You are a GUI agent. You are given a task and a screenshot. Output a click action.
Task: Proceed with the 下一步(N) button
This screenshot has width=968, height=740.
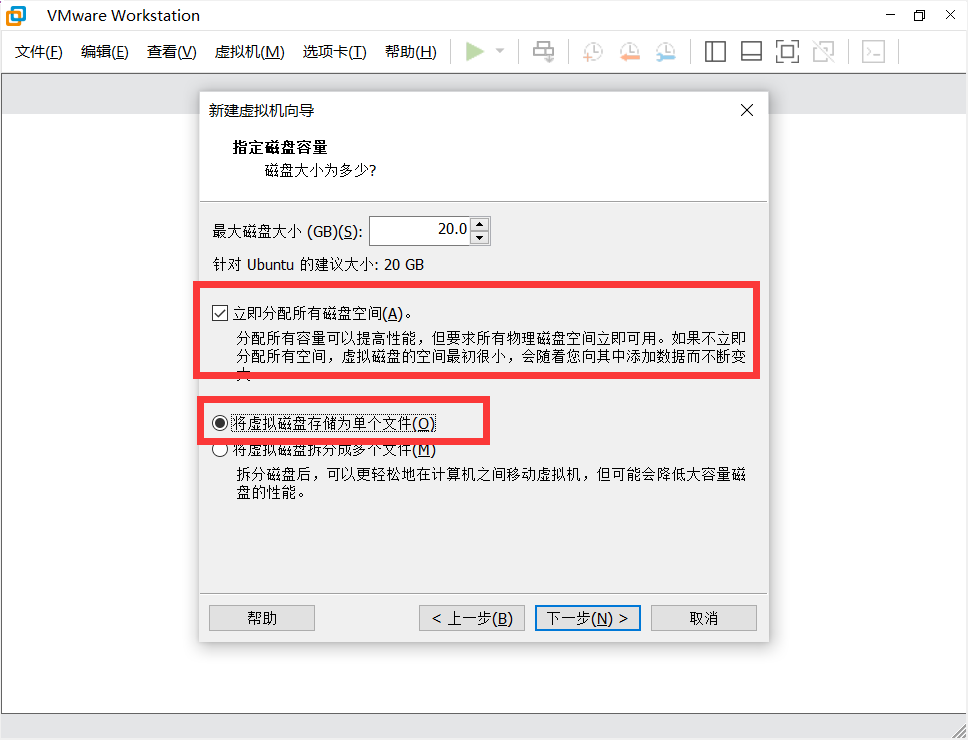coord(588,618)
